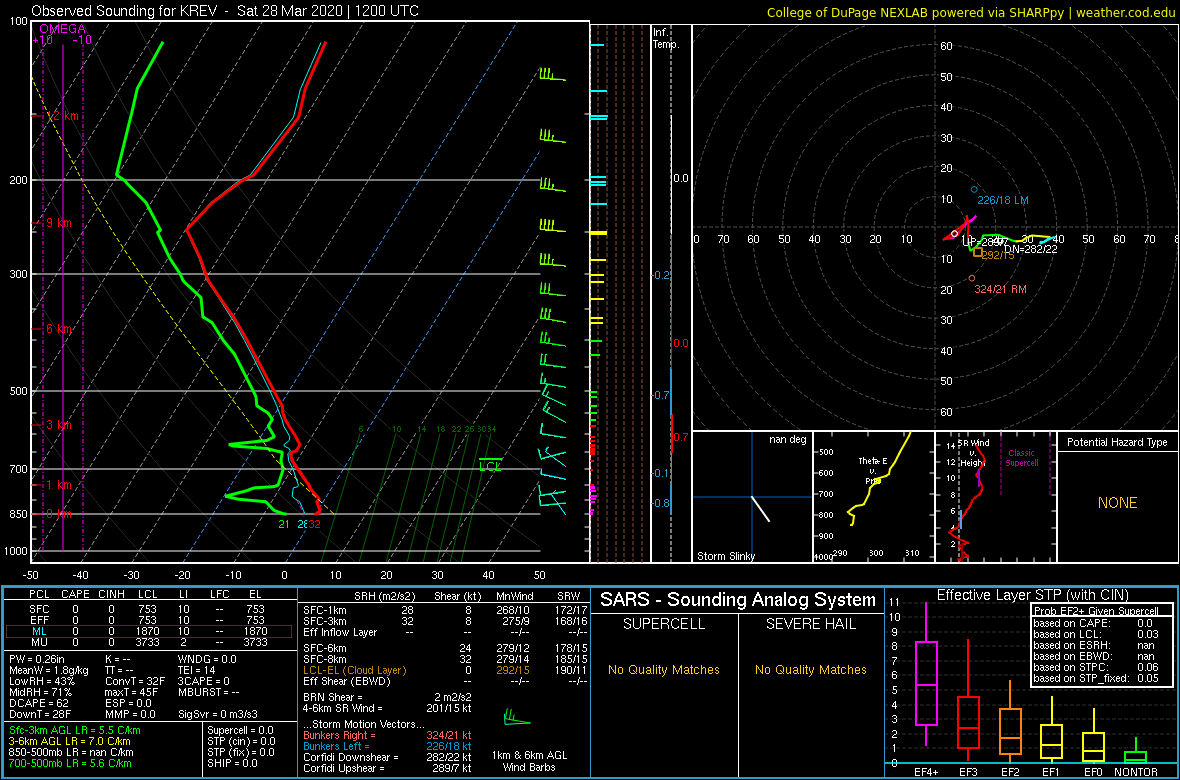The image size is (1180, 780).
Task: Click the blue 'Bunkers Left =' line
Action: [386, 746]
